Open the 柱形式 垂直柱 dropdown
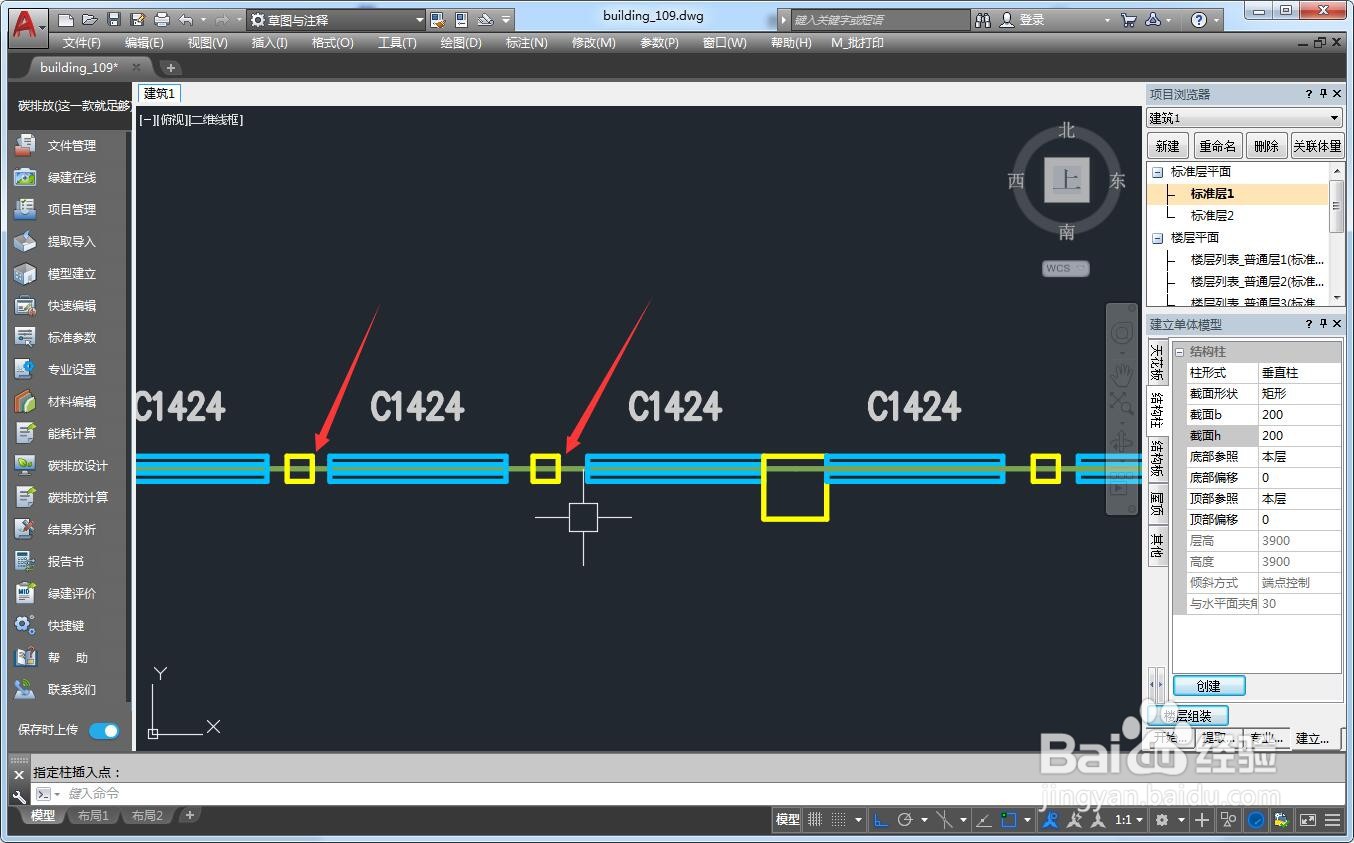Image resolution: width=1354 pixels, height=843 pixels. coord(1300,373)
